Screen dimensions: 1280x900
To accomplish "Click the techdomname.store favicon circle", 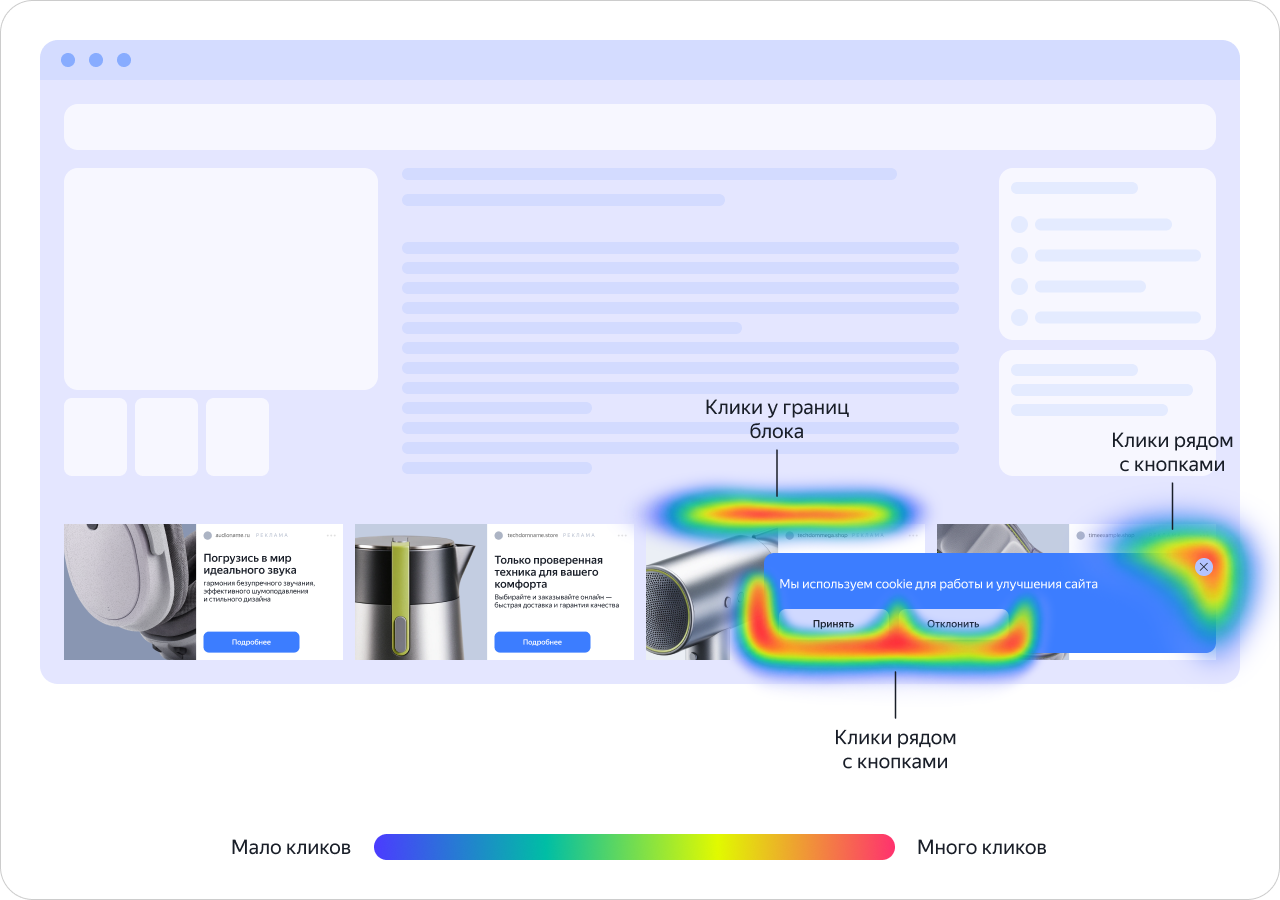I will [x=499, y=535].
